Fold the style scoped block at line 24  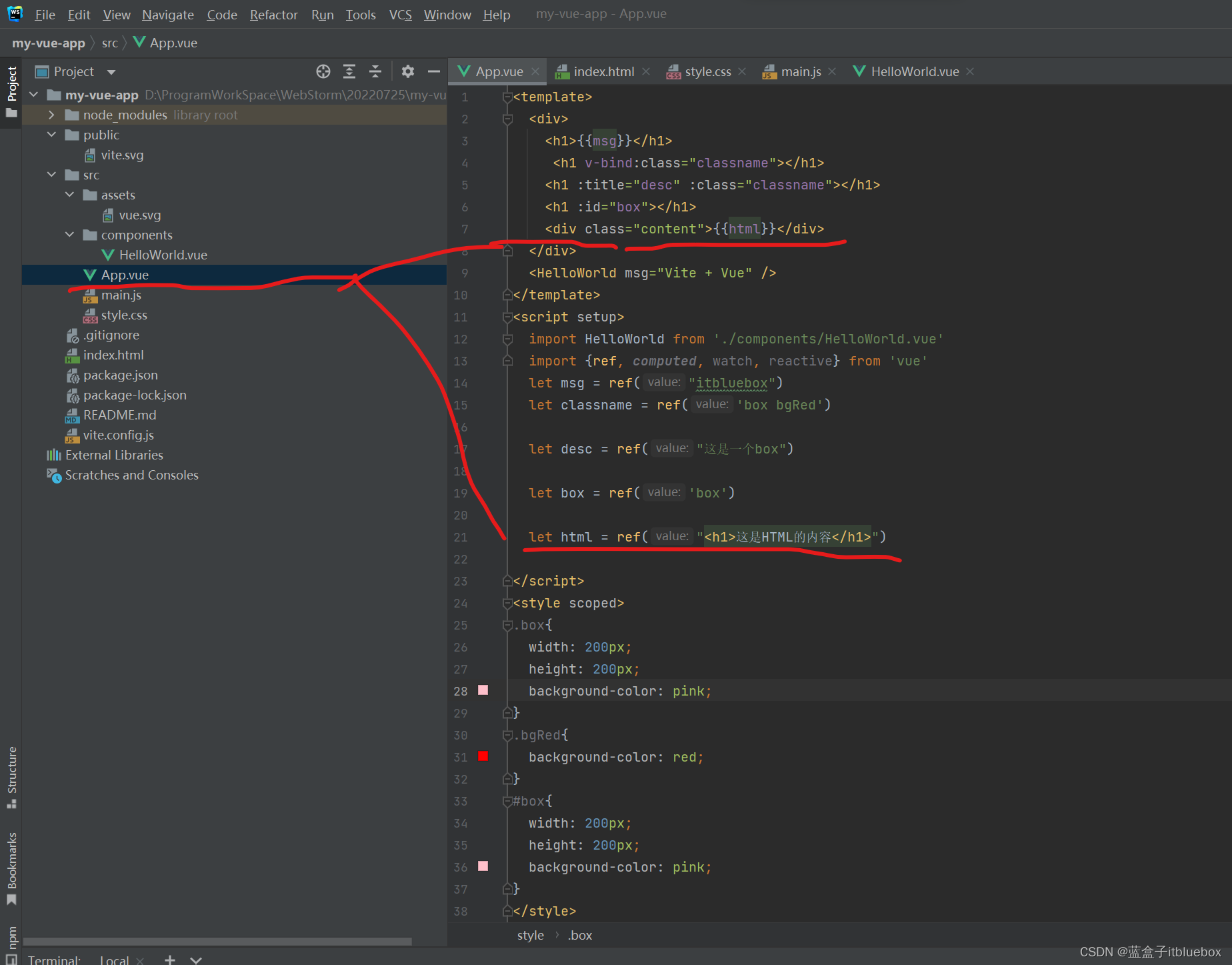507,604
